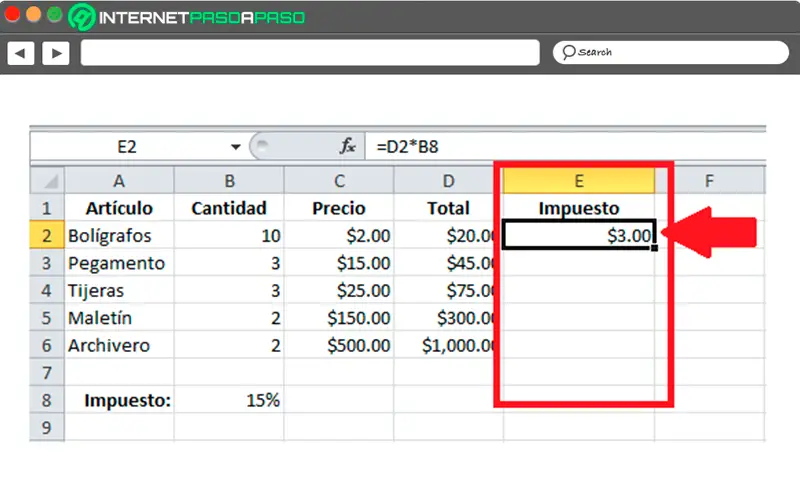The image size is (800, 500).
Task: Click the green maximize window button
Action: tap(55, 15)
